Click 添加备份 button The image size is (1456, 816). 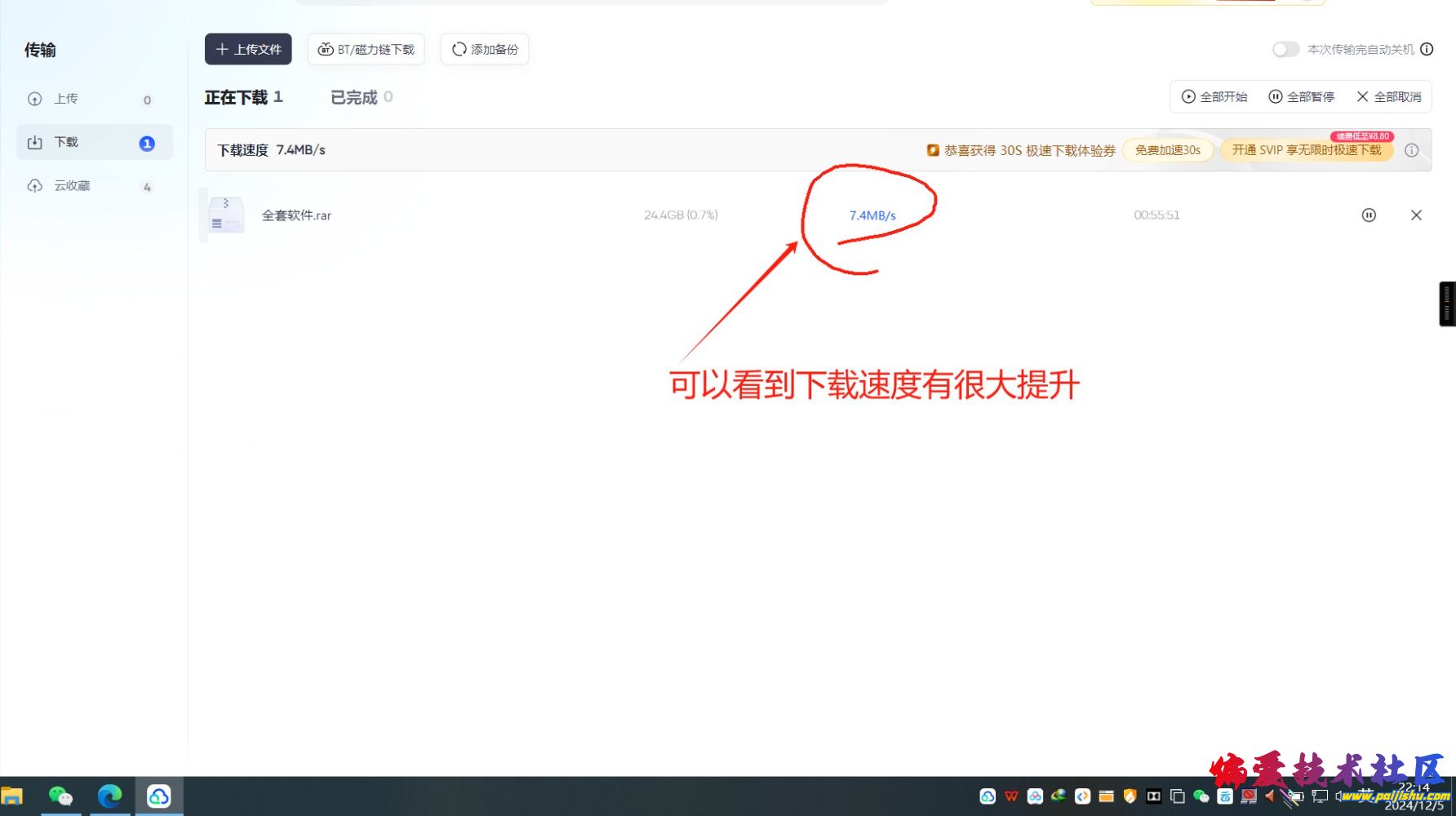485,50
